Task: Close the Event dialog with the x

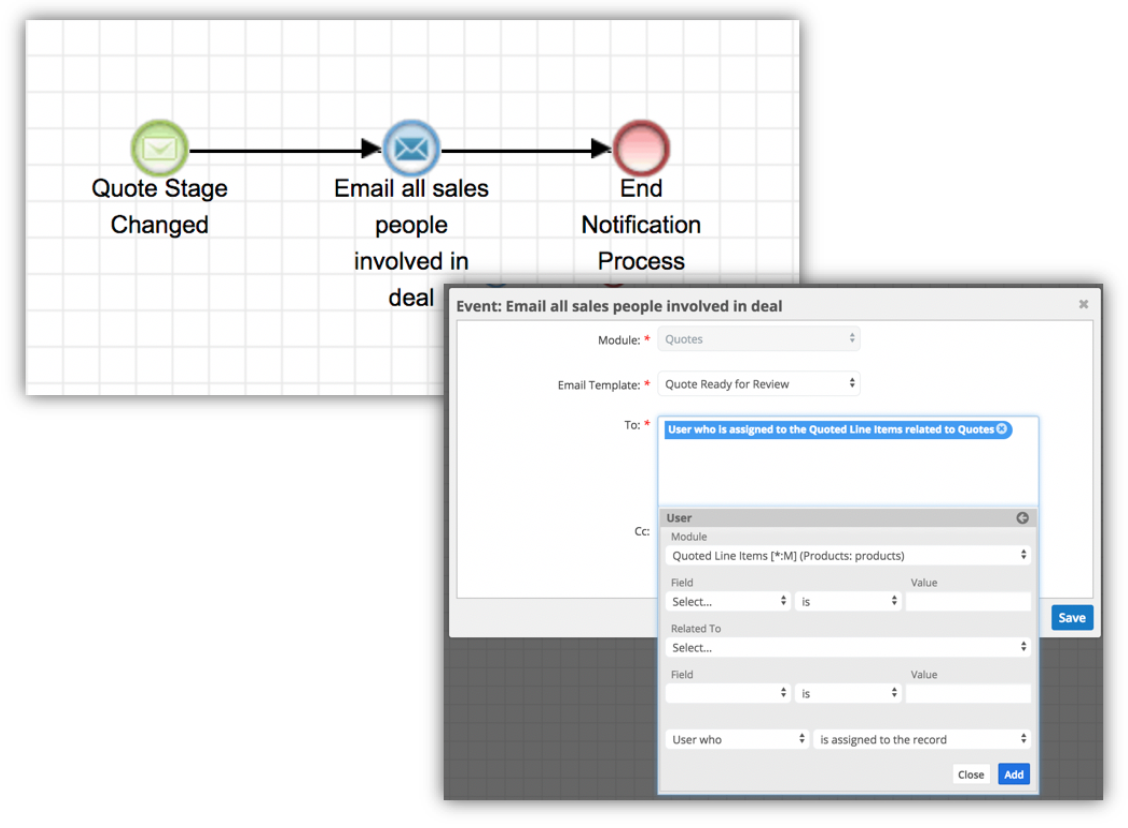Action: point(1083,305)
